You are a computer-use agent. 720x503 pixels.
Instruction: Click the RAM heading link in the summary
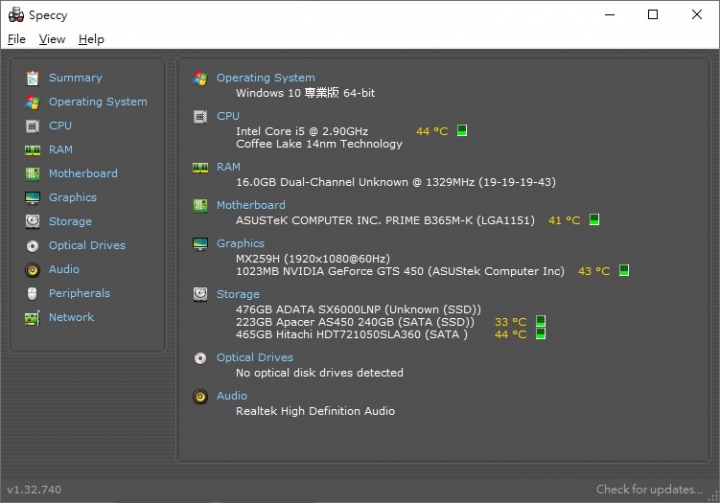pos(229,167)
